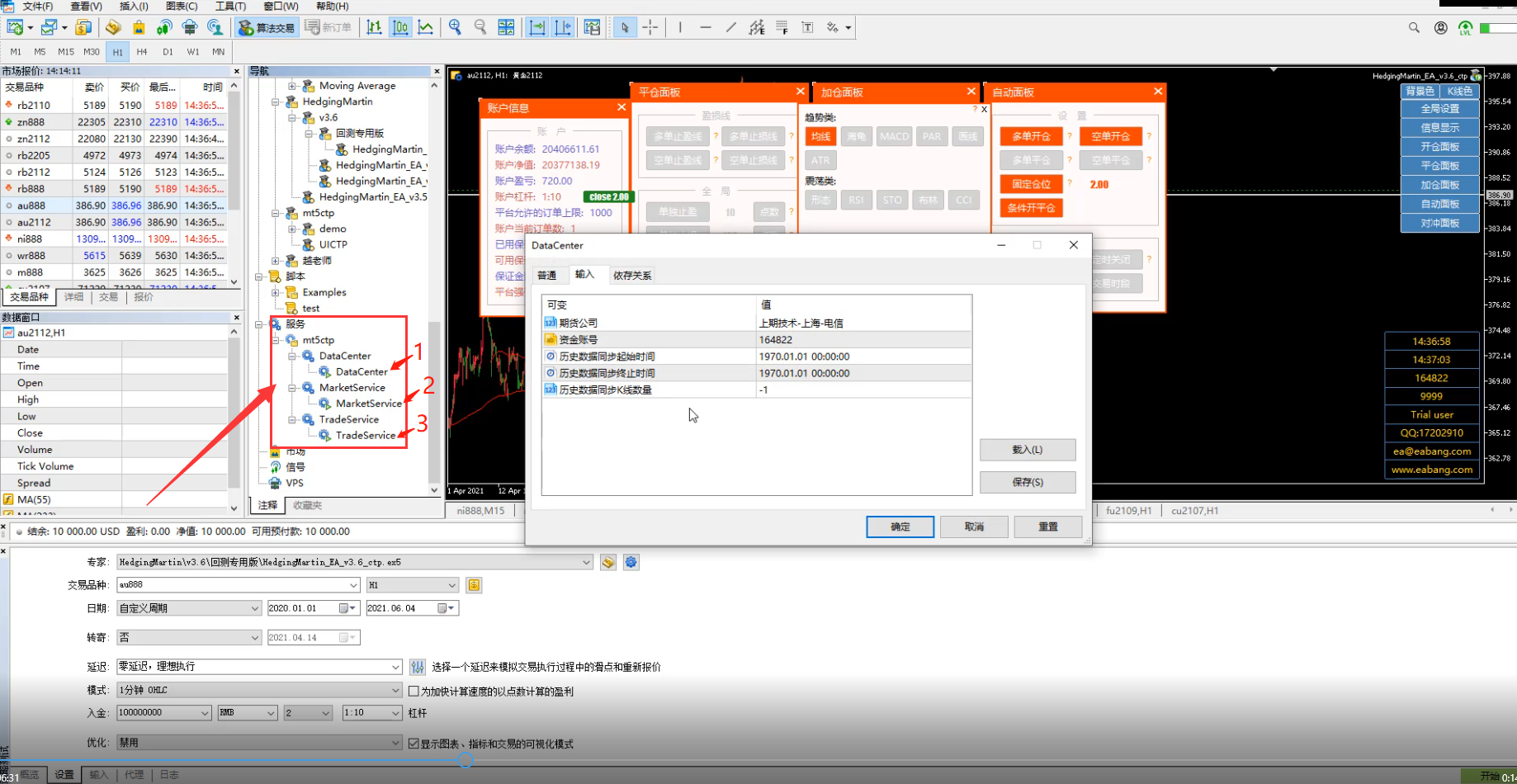This screenshot has width=1517, height=784.
Task: Click the delay settings sliders icon
Action: 418,667
